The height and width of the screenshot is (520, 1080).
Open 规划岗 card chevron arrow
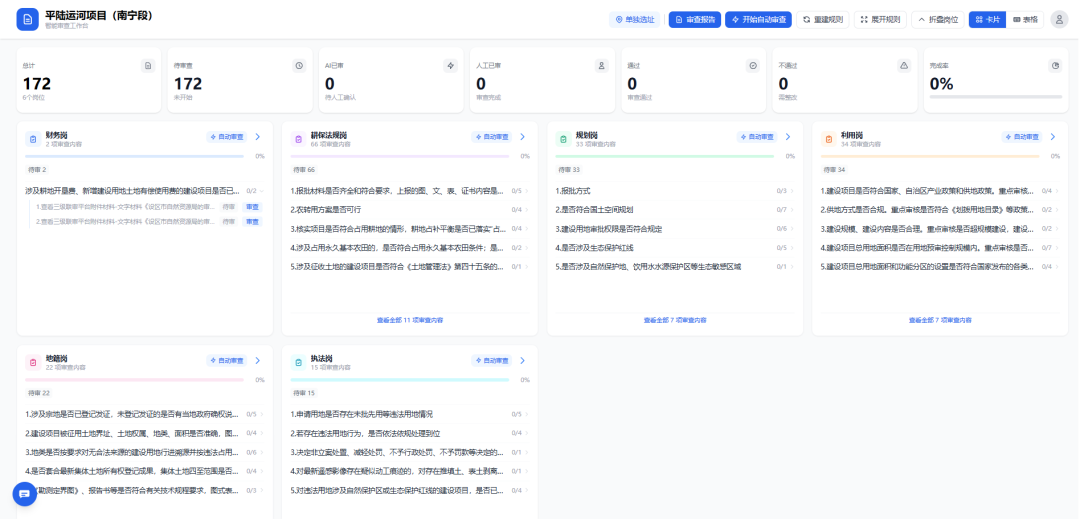[x=788, y=137]
